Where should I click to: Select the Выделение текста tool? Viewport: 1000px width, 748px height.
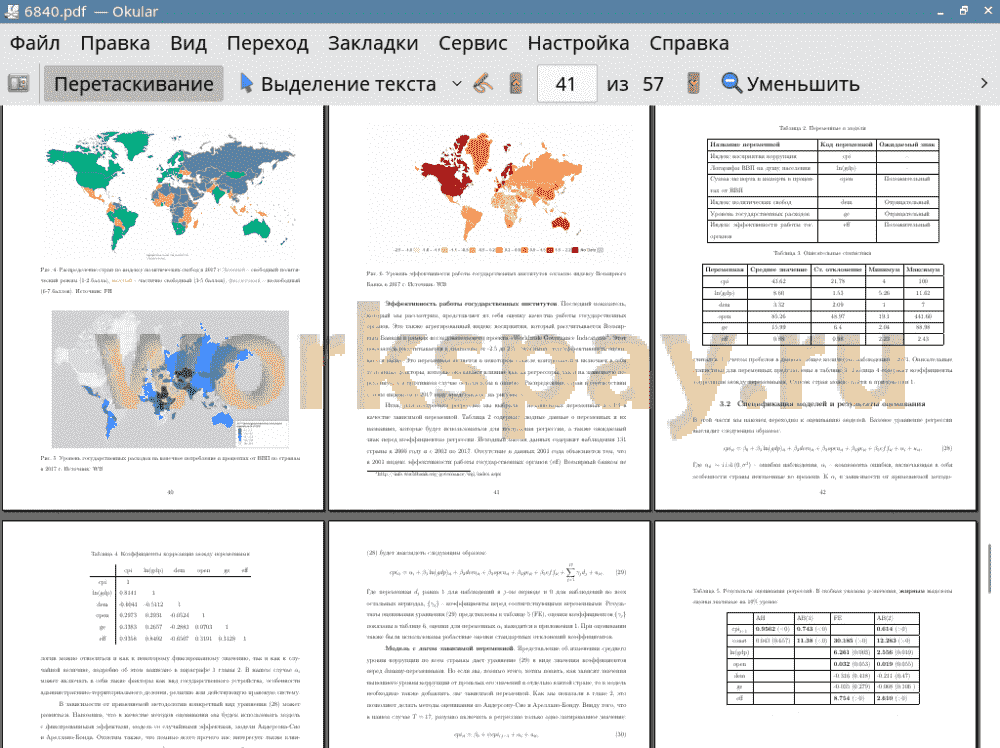pos(338,84)
